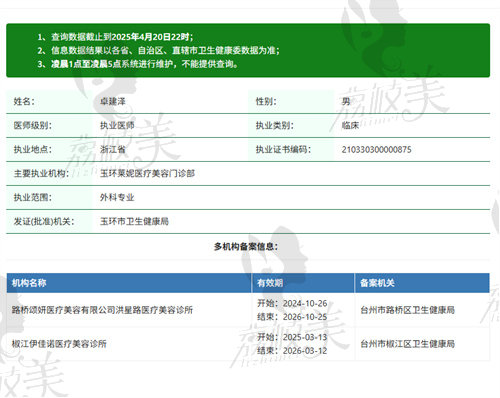Click the 临床 practice category value

coord(350,125)
